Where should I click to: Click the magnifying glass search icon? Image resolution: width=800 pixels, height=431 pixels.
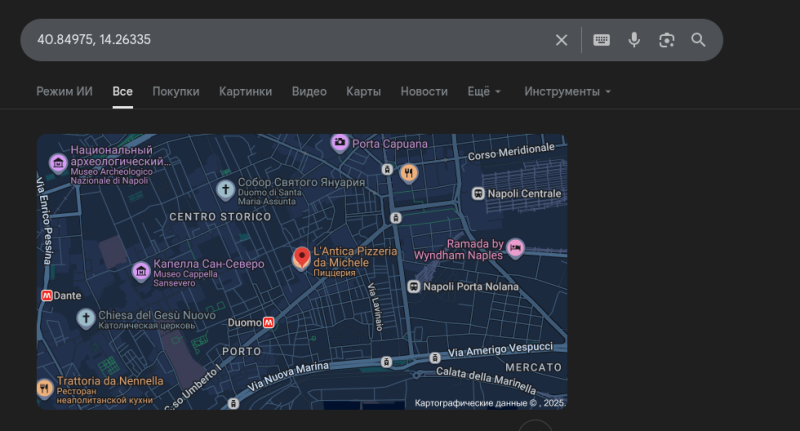pyautogui.click(x=698, y=40)
